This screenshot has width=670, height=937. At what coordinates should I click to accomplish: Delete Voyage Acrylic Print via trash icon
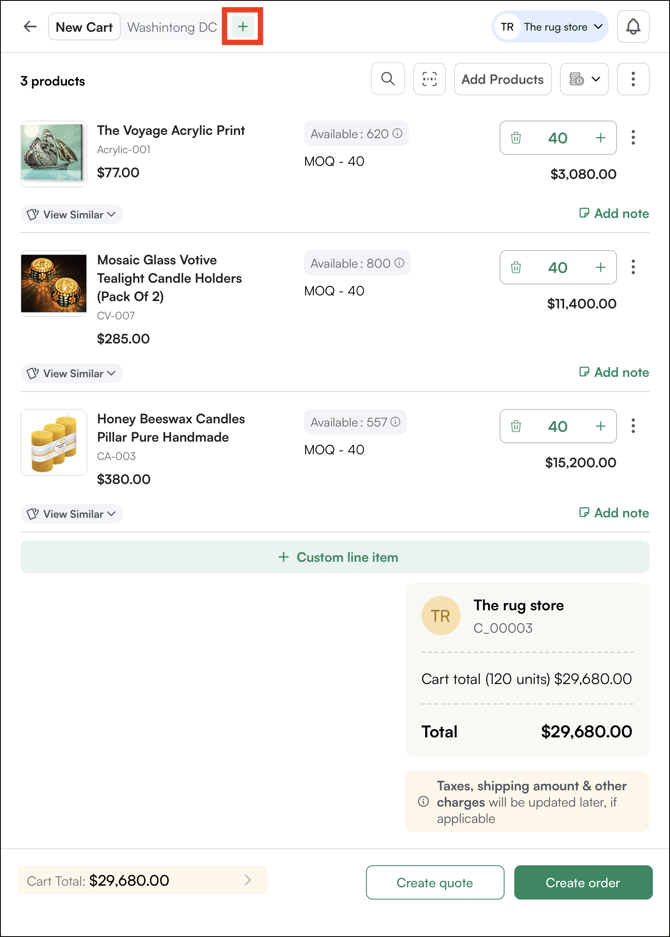tap(516, 139)
